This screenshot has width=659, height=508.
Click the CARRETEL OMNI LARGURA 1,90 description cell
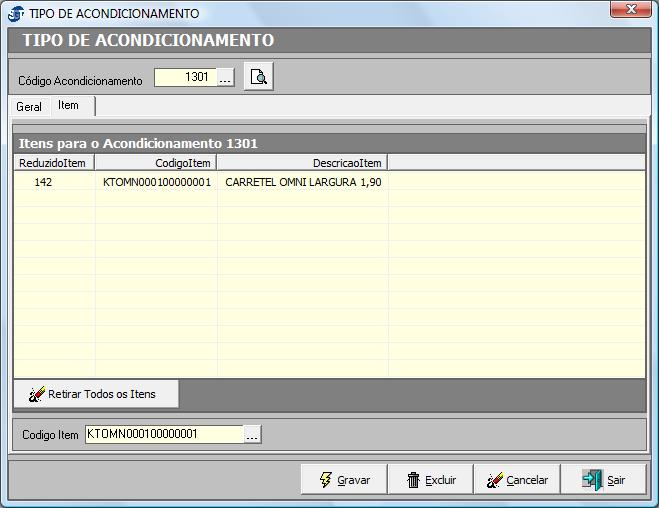point(302,182)
